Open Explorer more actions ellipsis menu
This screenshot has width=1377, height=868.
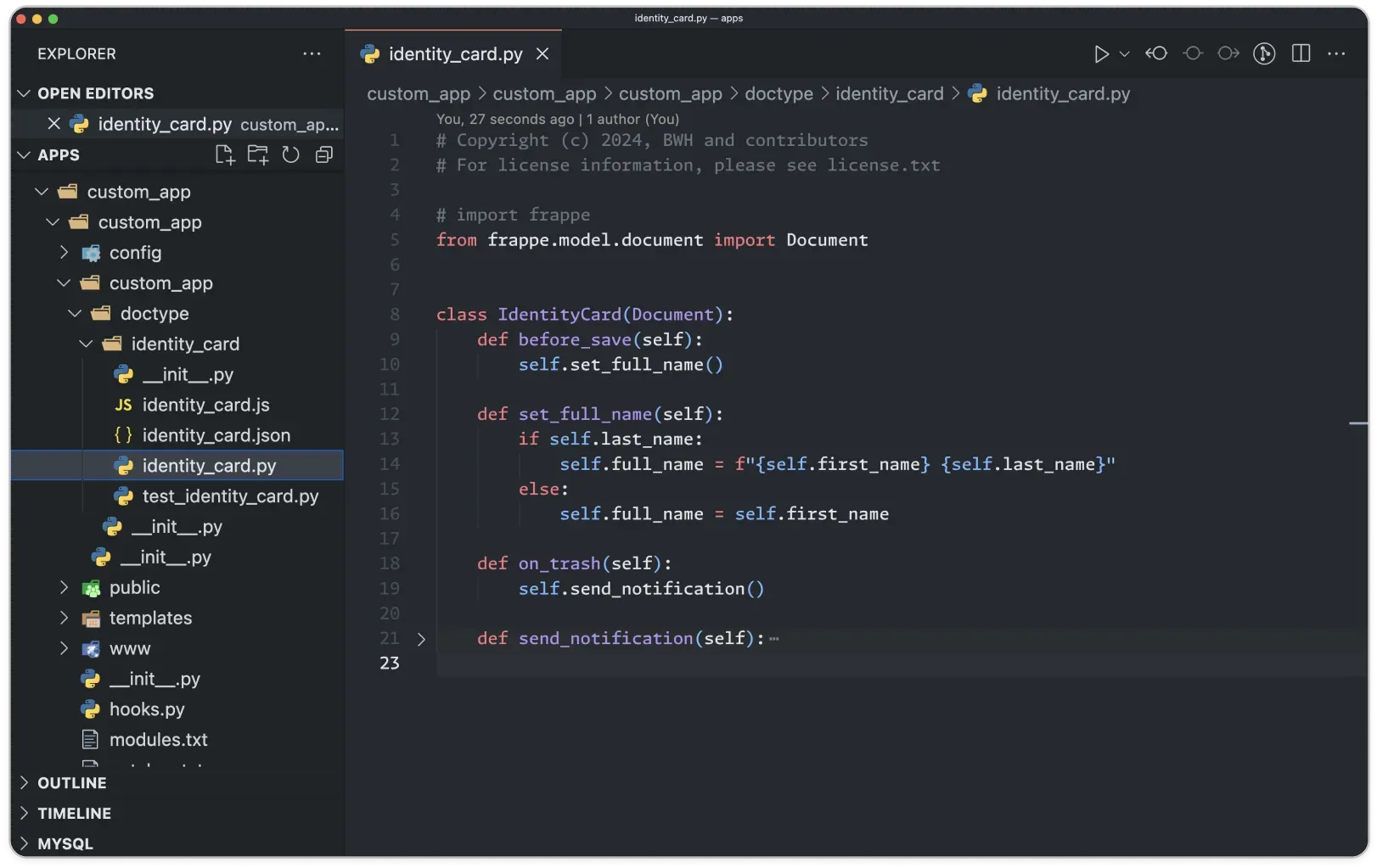click(x=312, y=54)
